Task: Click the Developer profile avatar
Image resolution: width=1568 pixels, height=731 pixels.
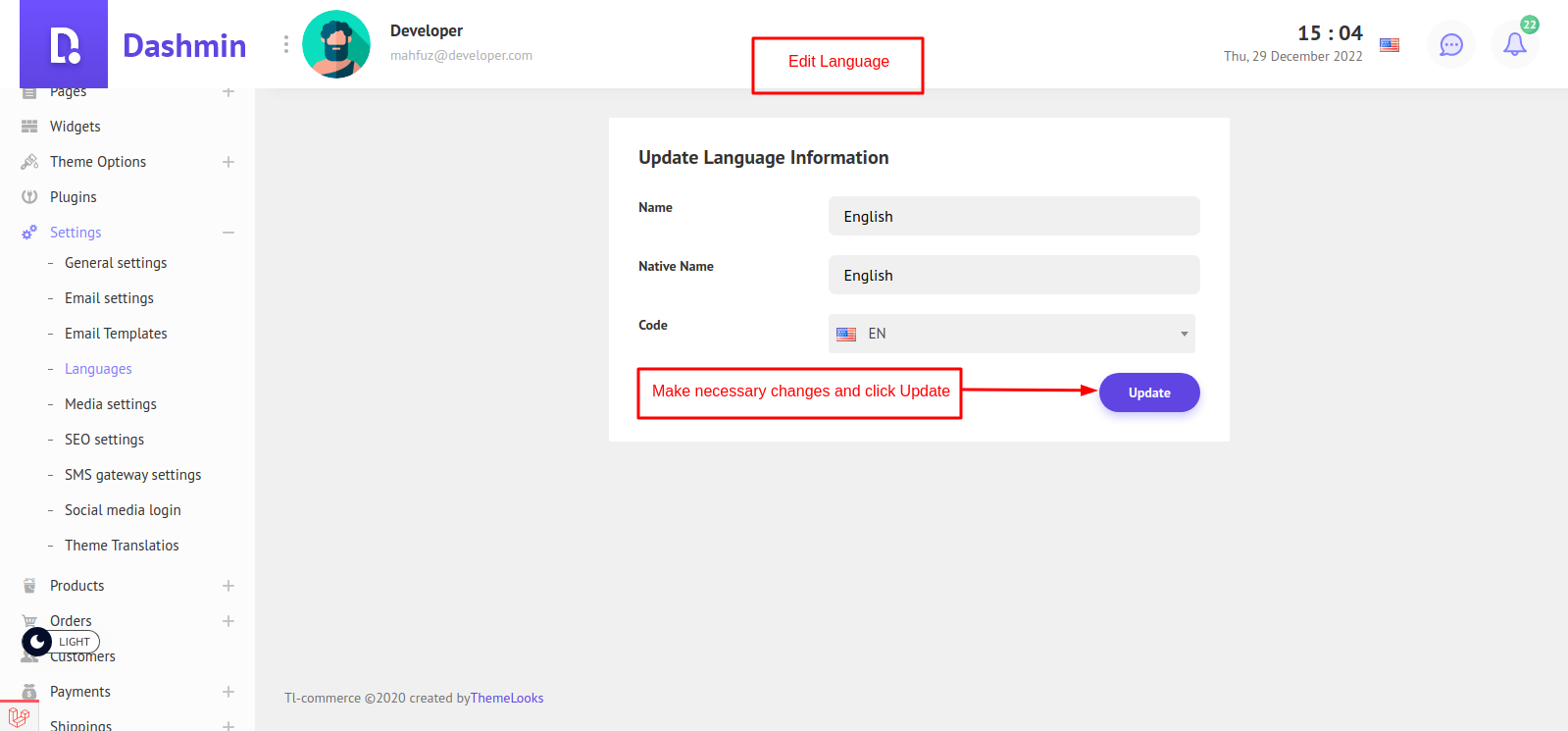Action: click(x=336, y=44)
